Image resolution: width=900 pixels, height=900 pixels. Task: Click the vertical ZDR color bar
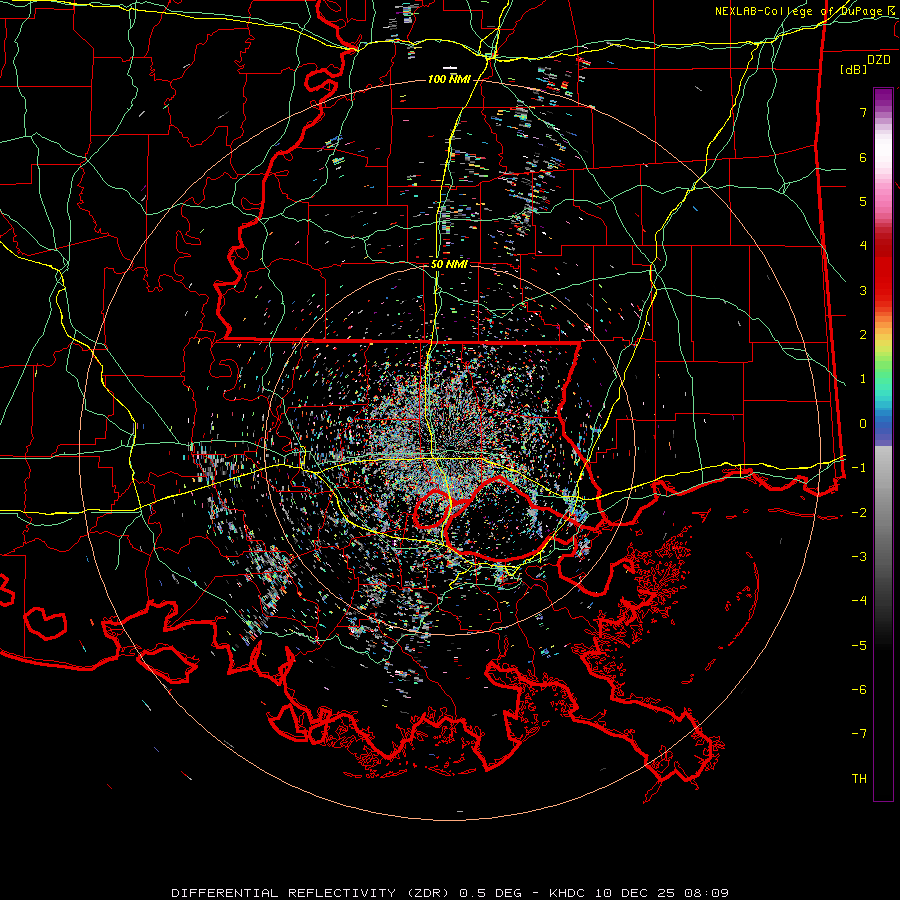pyautogui.click(x=883, y=444)
